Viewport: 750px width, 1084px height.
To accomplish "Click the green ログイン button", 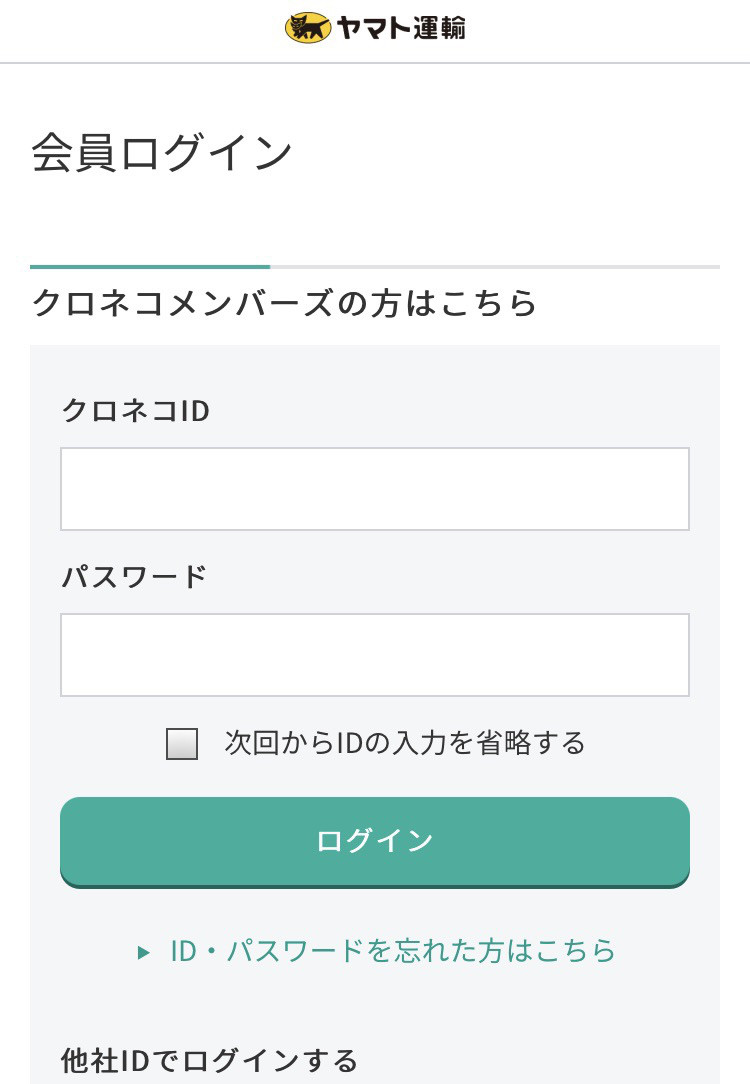I will [x=375, y=842].
